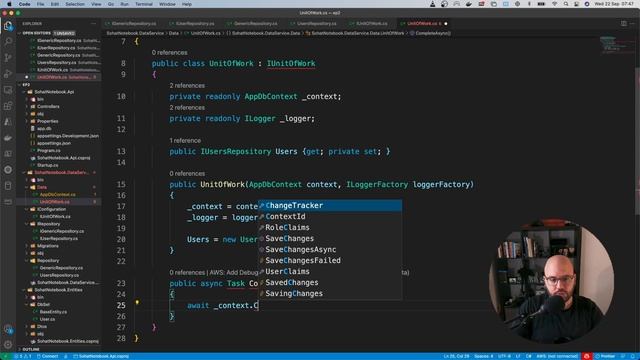Select SaveChangesAsync suggestion in autocomplete

click(330, 249)
